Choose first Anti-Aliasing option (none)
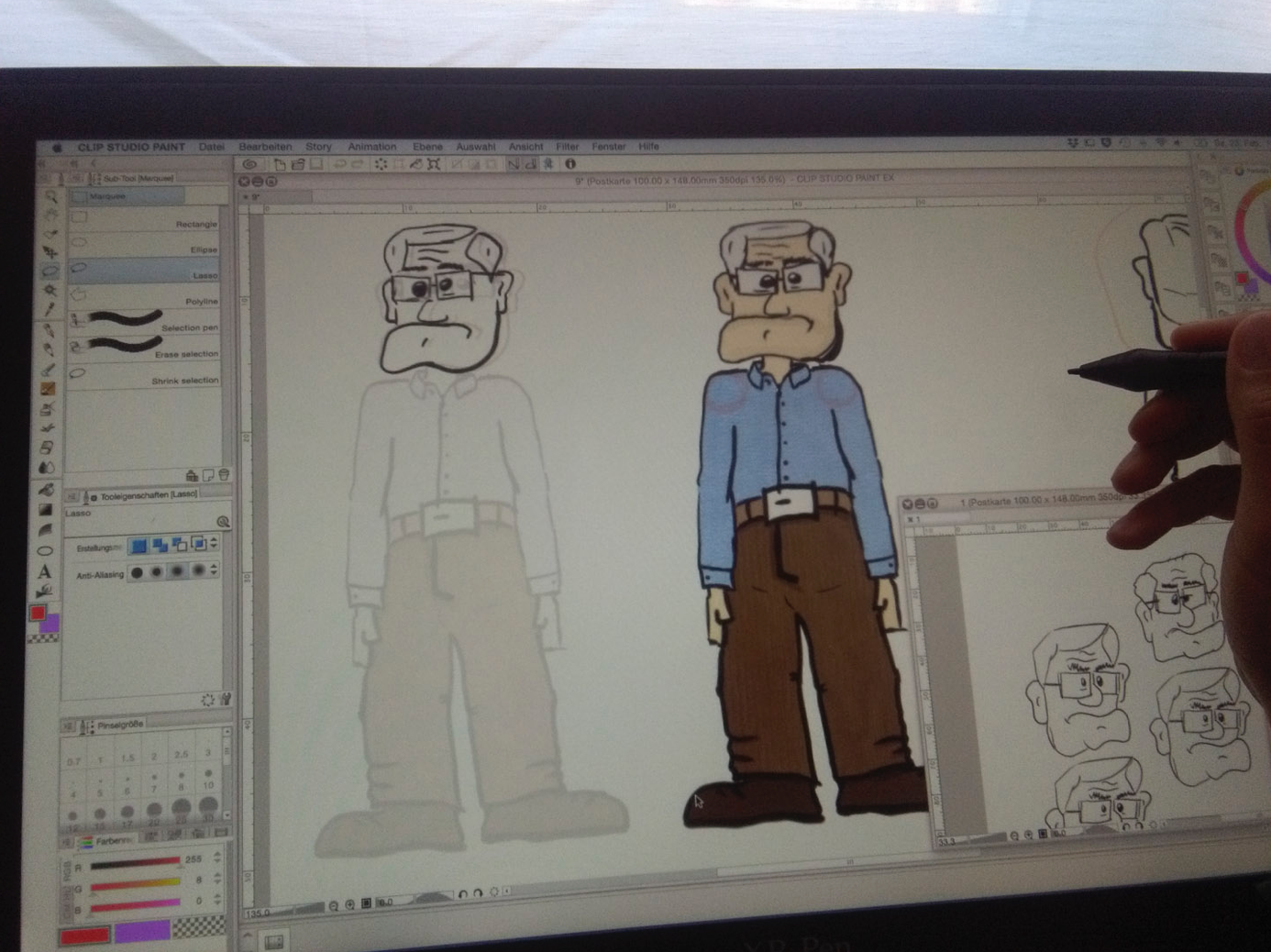 coord(137,572)
